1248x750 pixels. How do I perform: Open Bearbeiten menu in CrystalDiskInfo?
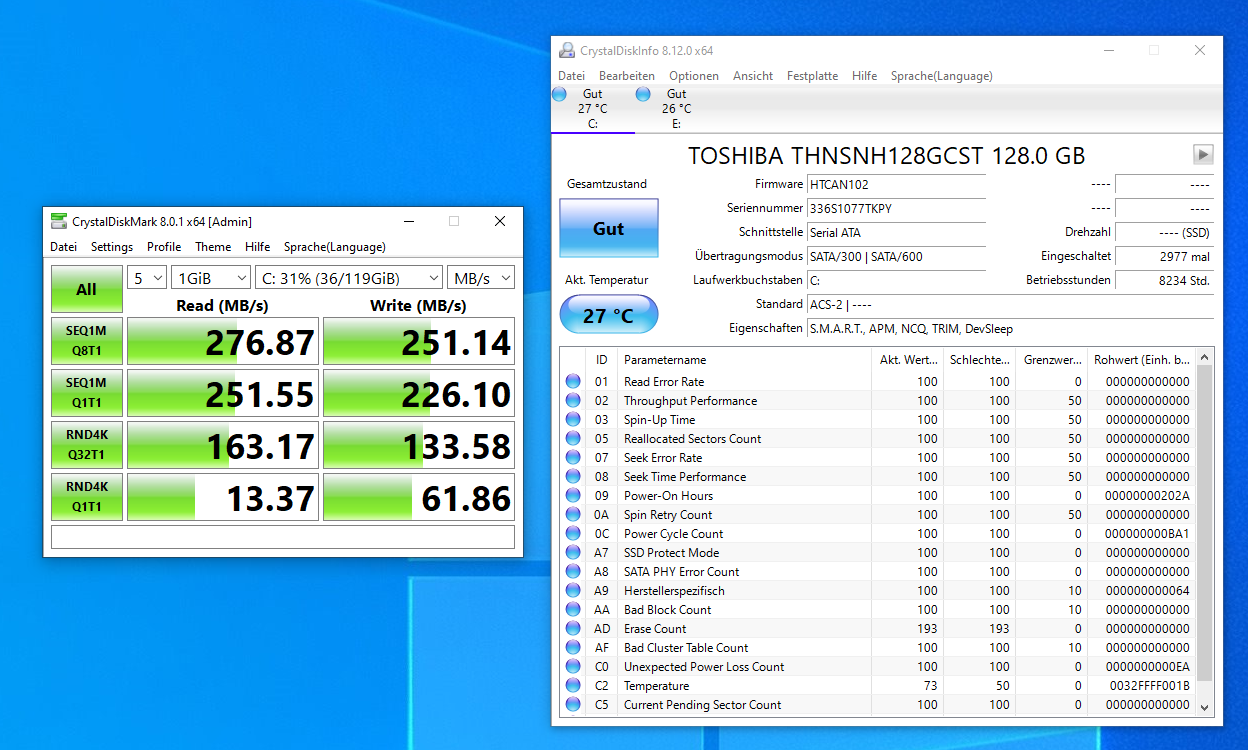pos(627,76)
